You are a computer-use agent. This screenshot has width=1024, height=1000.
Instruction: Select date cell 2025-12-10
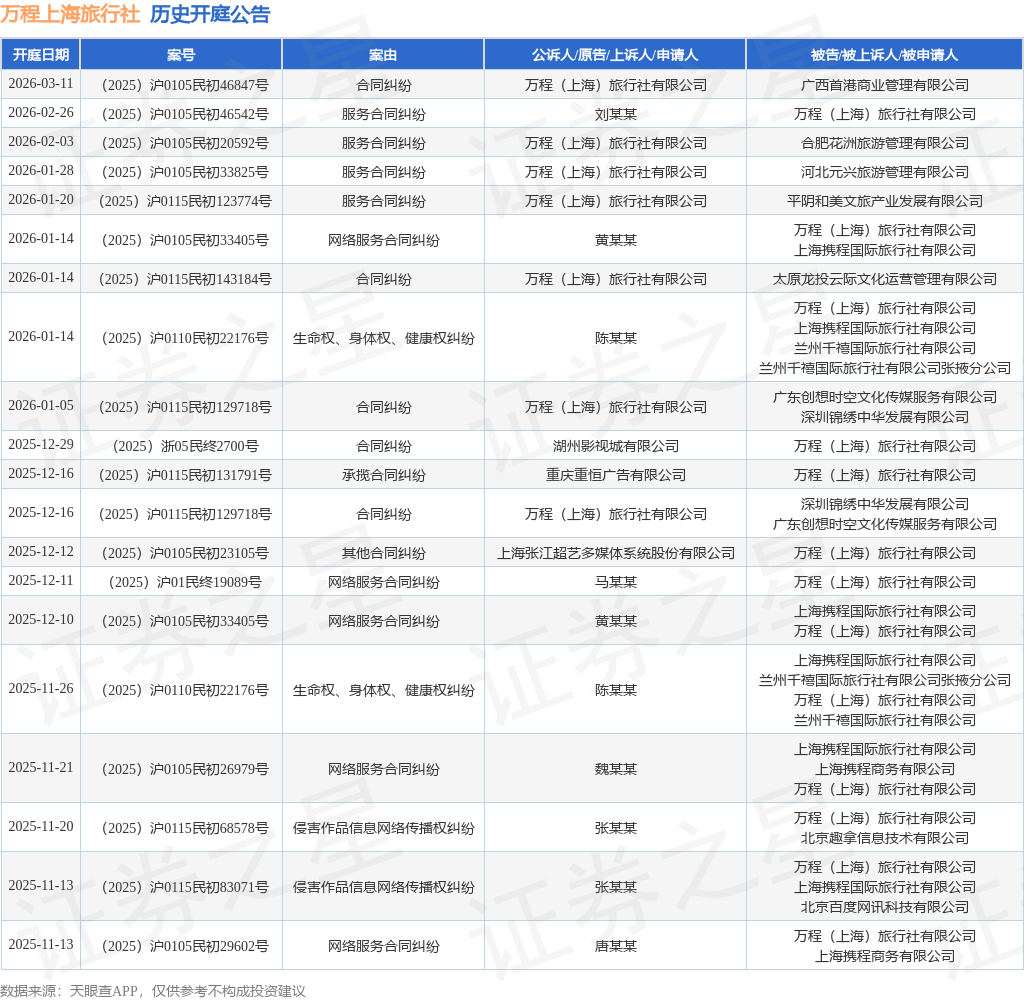(x=40, y=620)
